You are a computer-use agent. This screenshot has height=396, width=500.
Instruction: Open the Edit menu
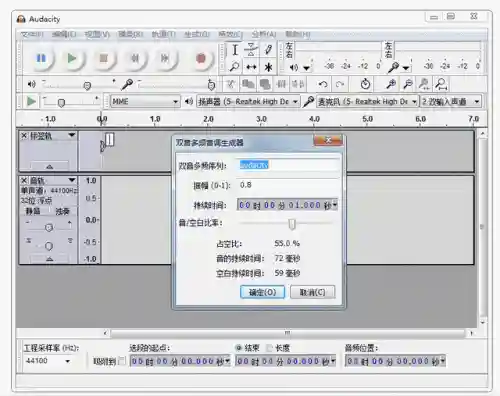[64, 34]
